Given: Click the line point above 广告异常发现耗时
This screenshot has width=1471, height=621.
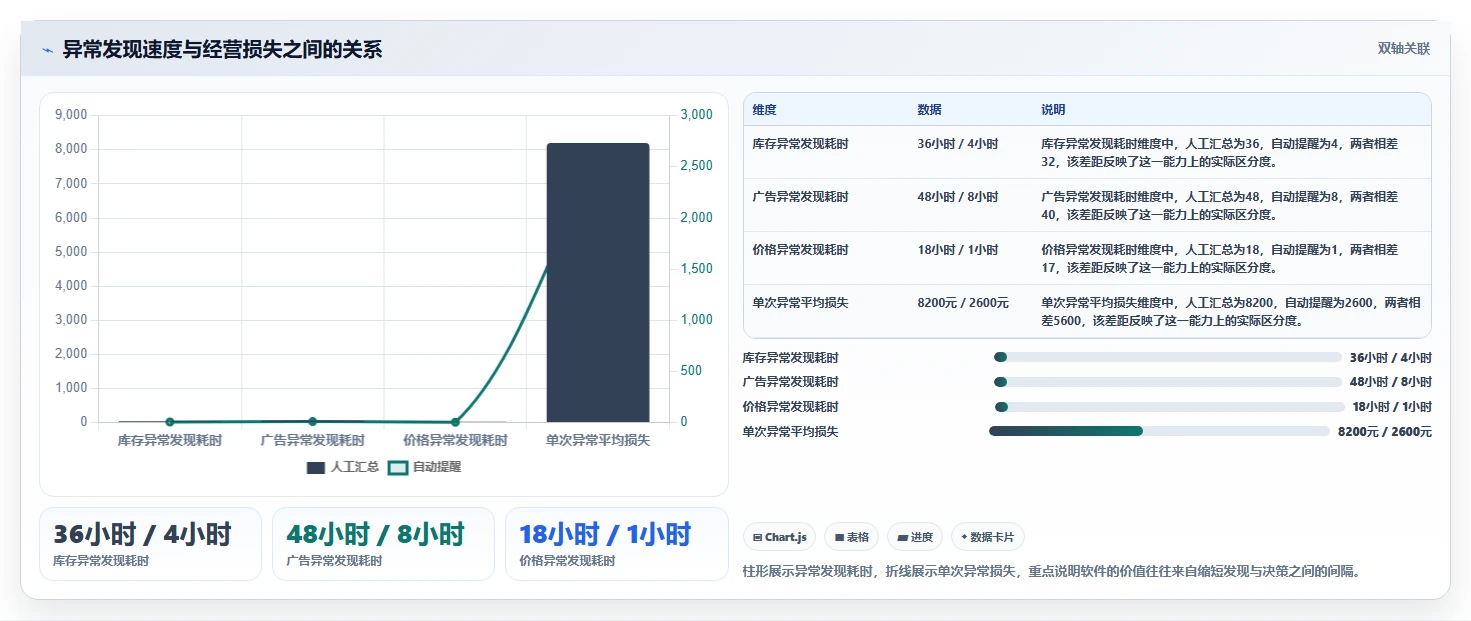Looking at the screenshot, I should [312, 422].
